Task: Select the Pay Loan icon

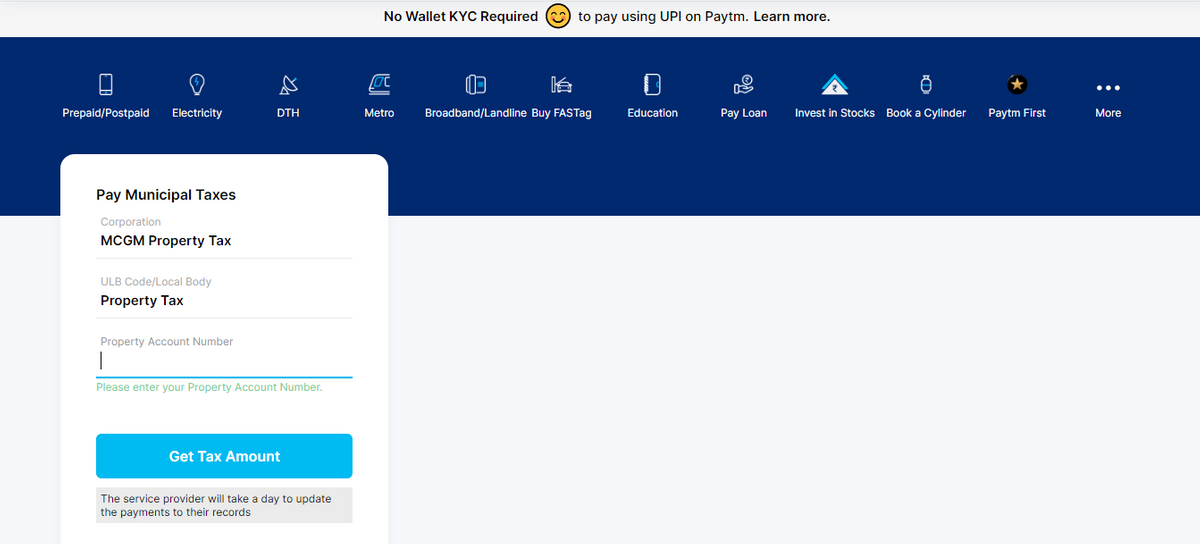Action: click(x=743, y=84)
